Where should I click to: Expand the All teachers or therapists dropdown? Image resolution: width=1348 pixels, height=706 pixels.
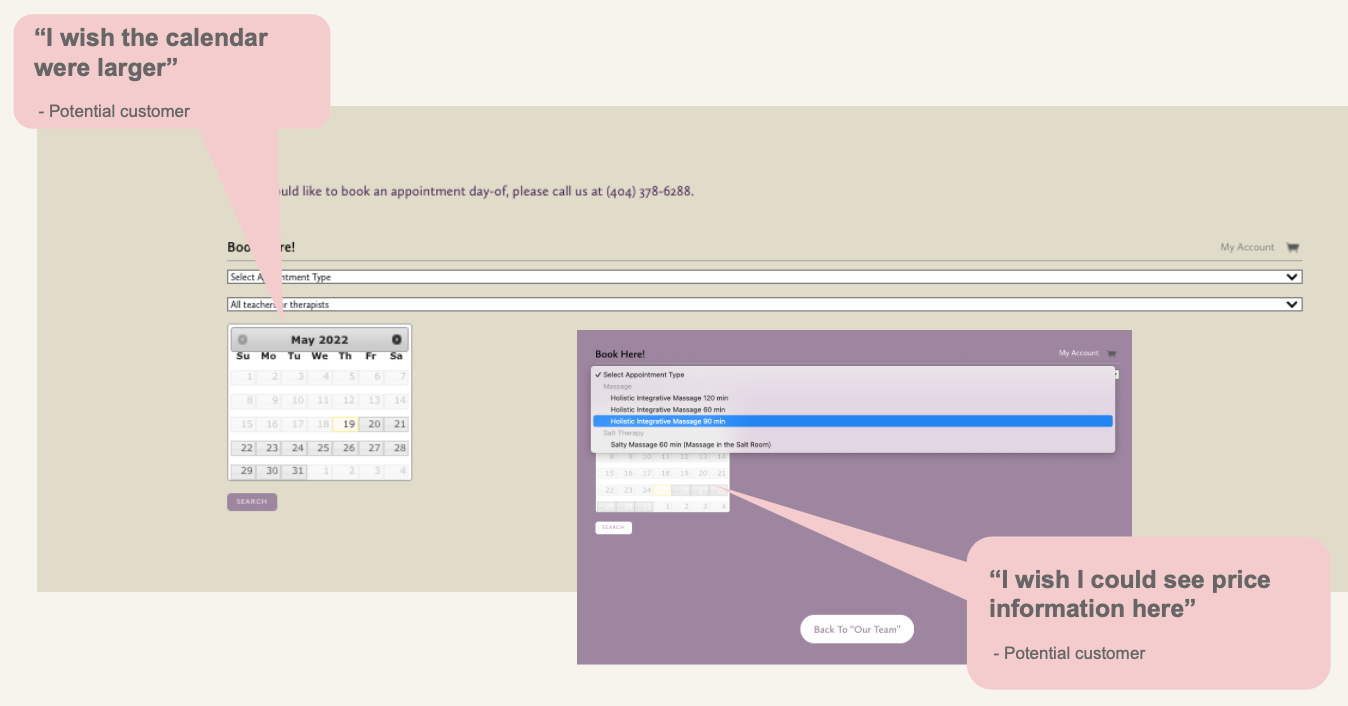[x=764, y=304]
